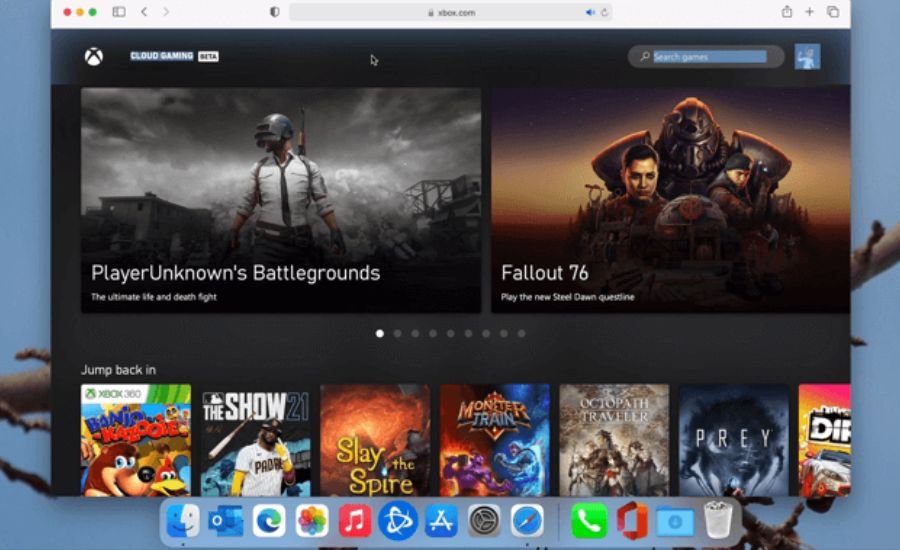Reload the page with refresh icon
900x550 pixels.
[x=604, y=12]
